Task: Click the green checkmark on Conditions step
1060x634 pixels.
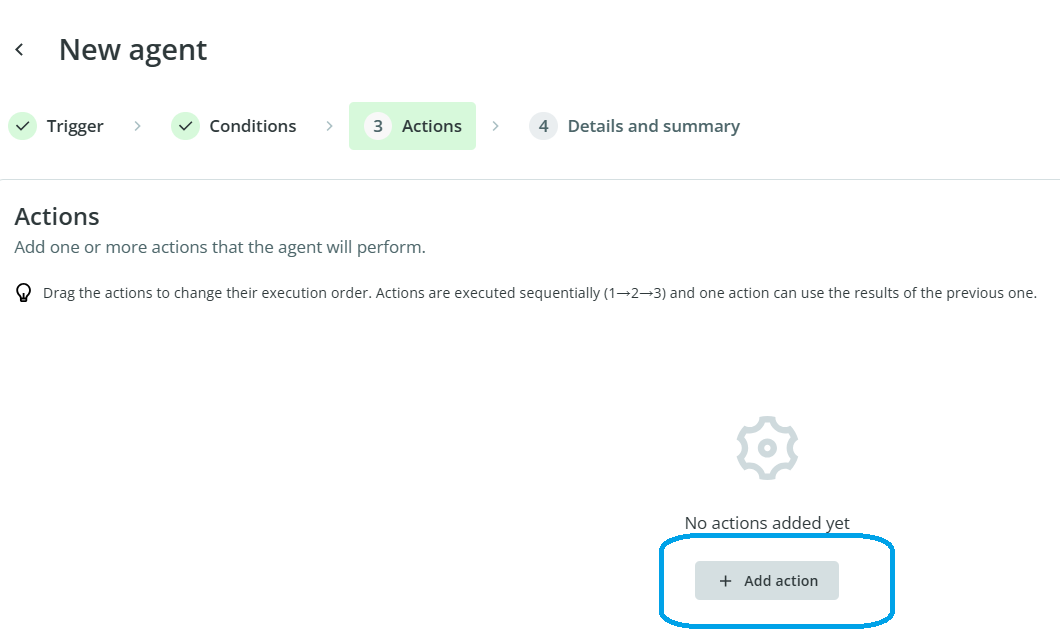Action: click(185, 126)
